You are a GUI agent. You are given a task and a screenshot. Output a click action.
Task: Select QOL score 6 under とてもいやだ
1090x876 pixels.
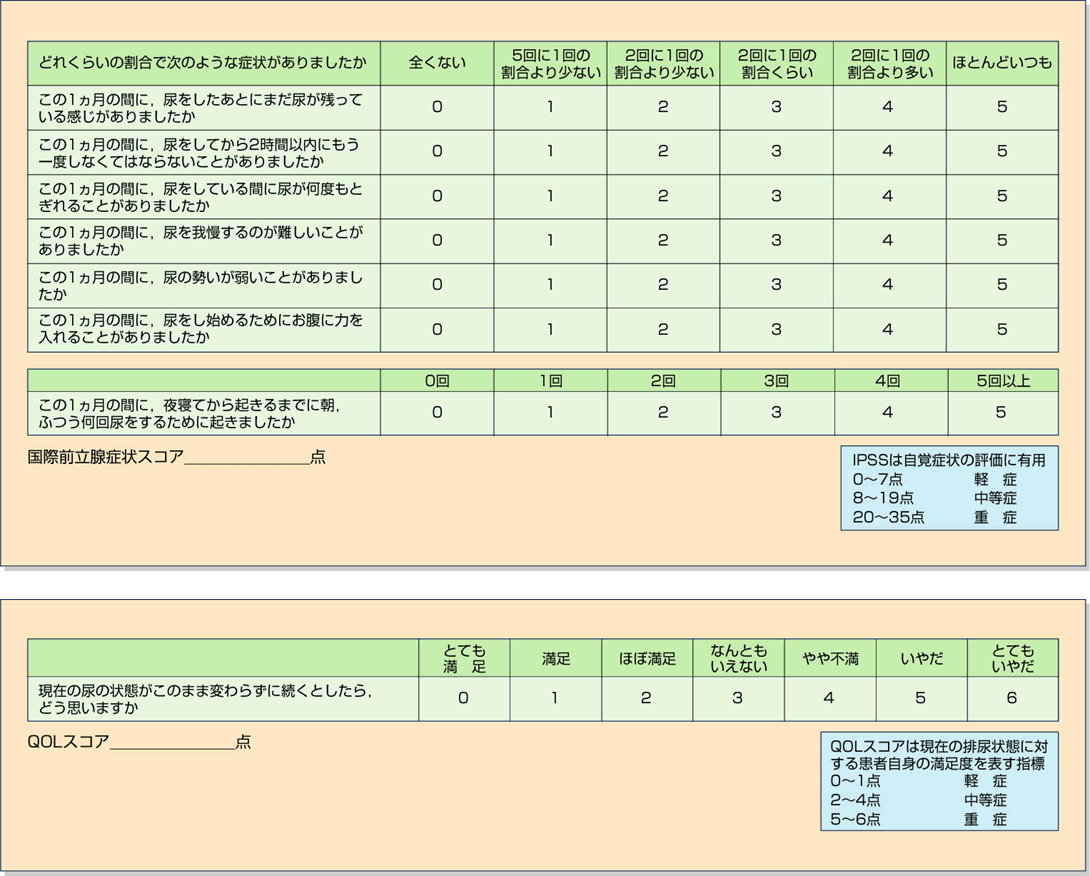[x=1012, y=698]
